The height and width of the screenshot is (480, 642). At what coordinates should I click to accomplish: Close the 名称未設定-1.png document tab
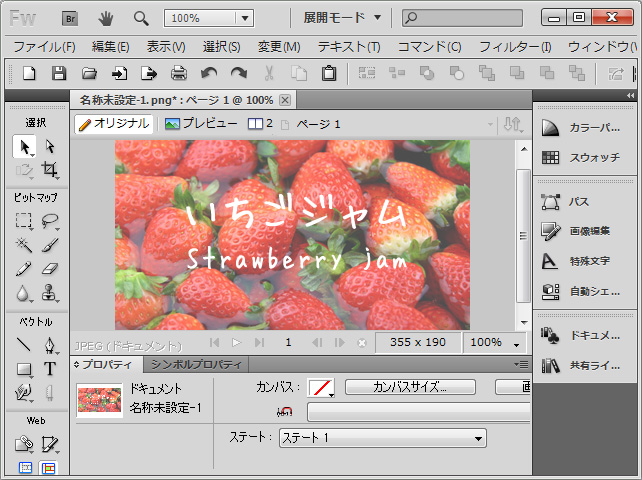point(285,100)
